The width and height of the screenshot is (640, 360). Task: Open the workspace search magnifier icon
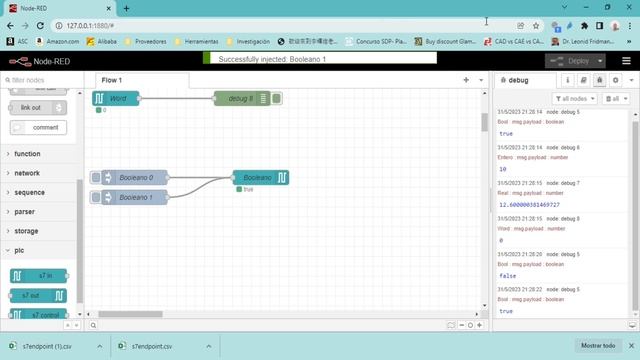pyautogui.click(x=93, y=325)
